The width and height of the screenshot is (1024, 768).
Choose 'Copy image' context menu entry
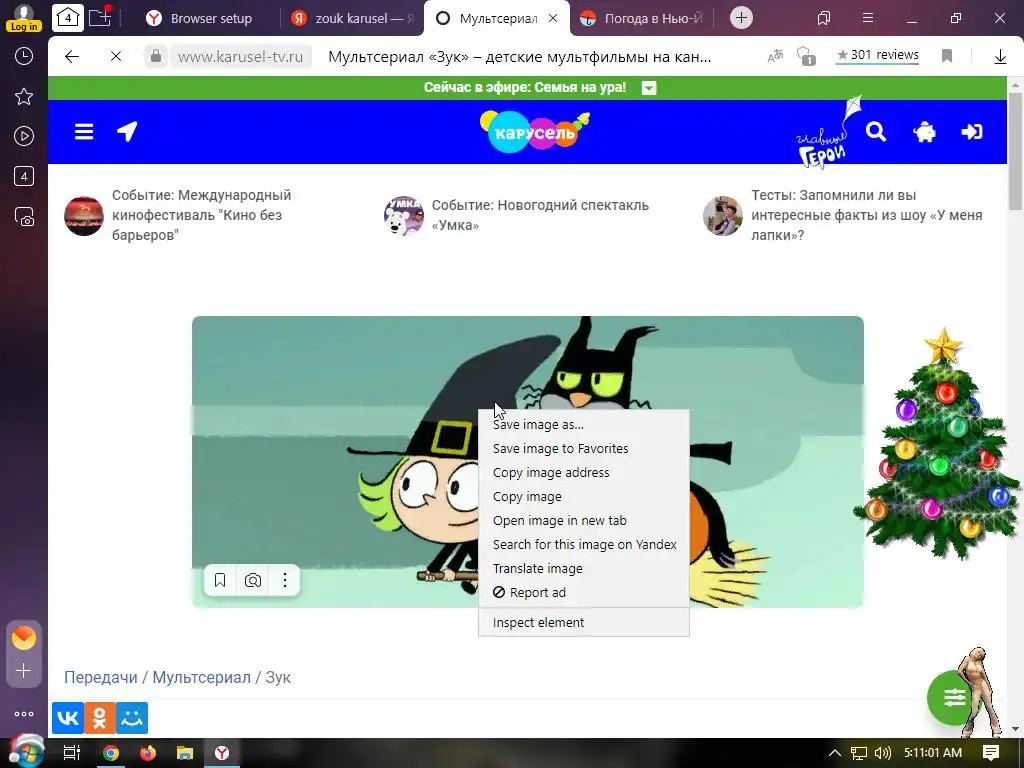pos(584,497)
